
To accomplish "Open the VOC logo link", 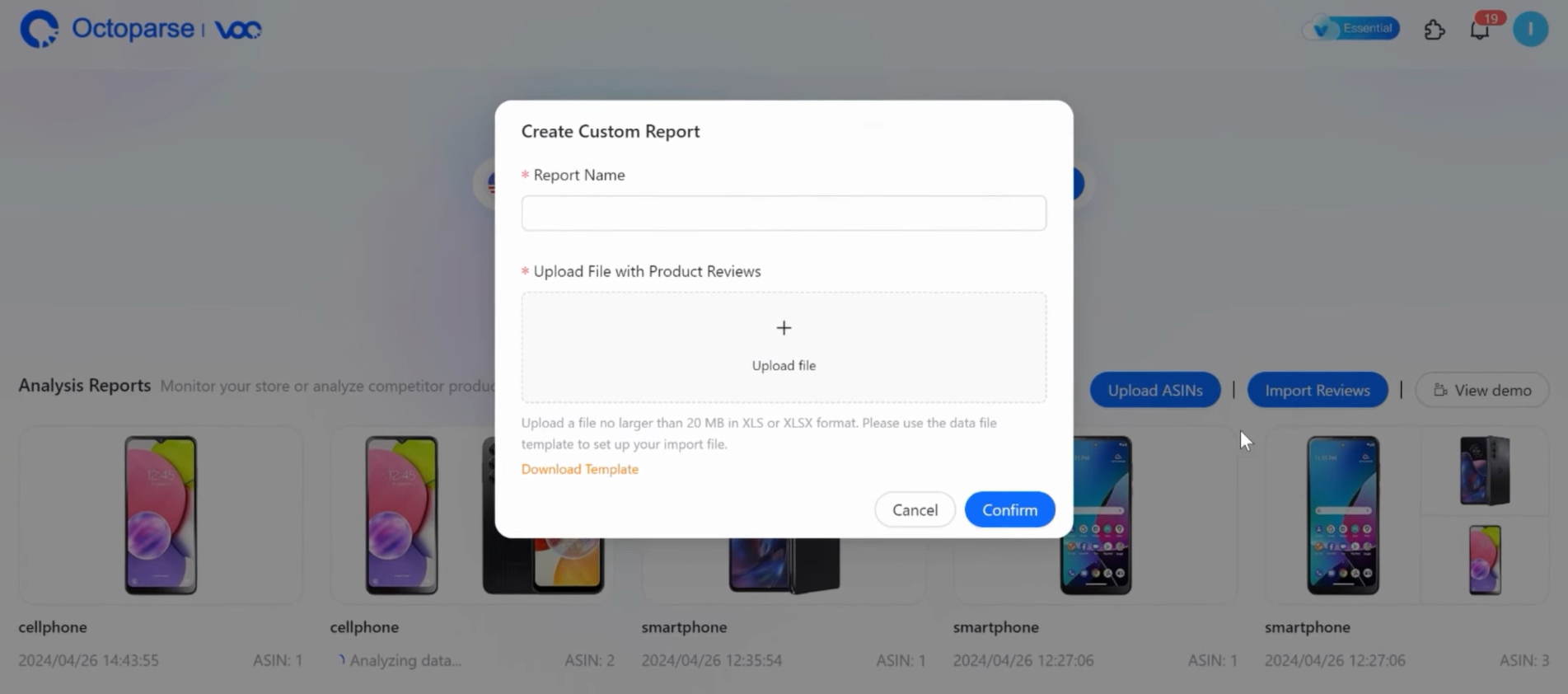I will point(238,30).
